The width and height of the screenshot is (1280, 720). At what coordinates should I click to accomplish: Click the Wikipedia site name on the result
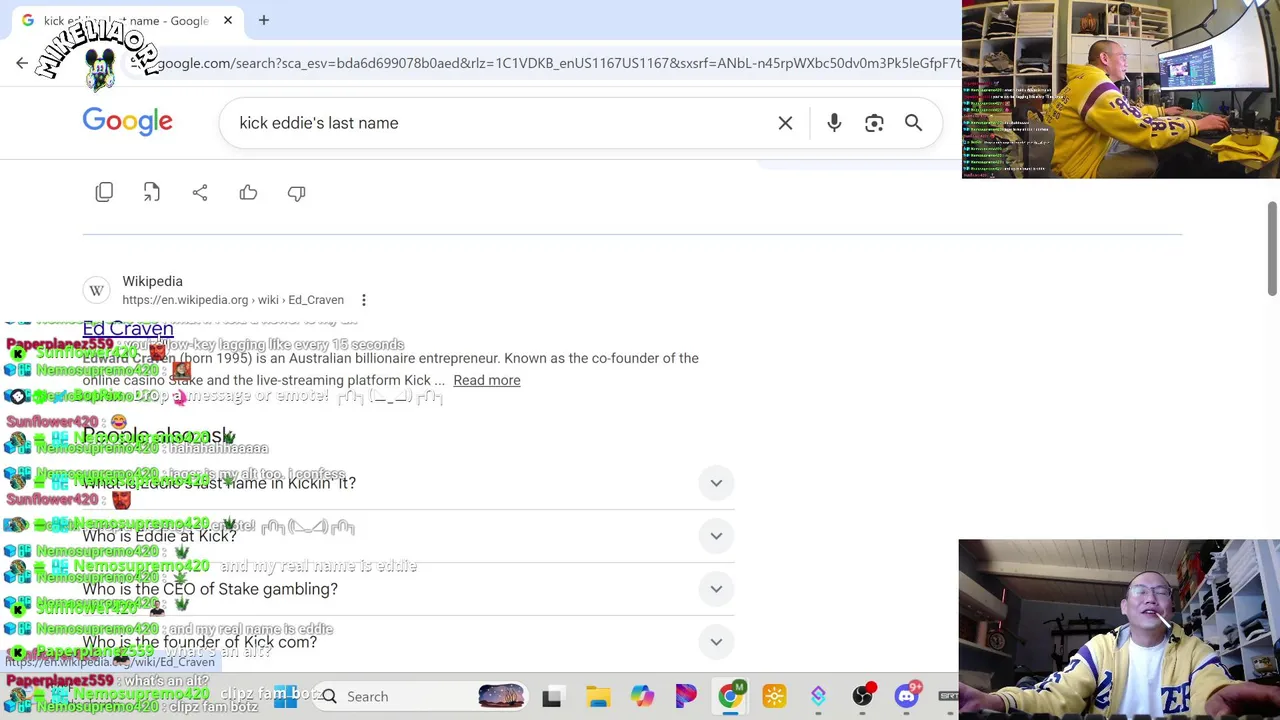point(152,281)
